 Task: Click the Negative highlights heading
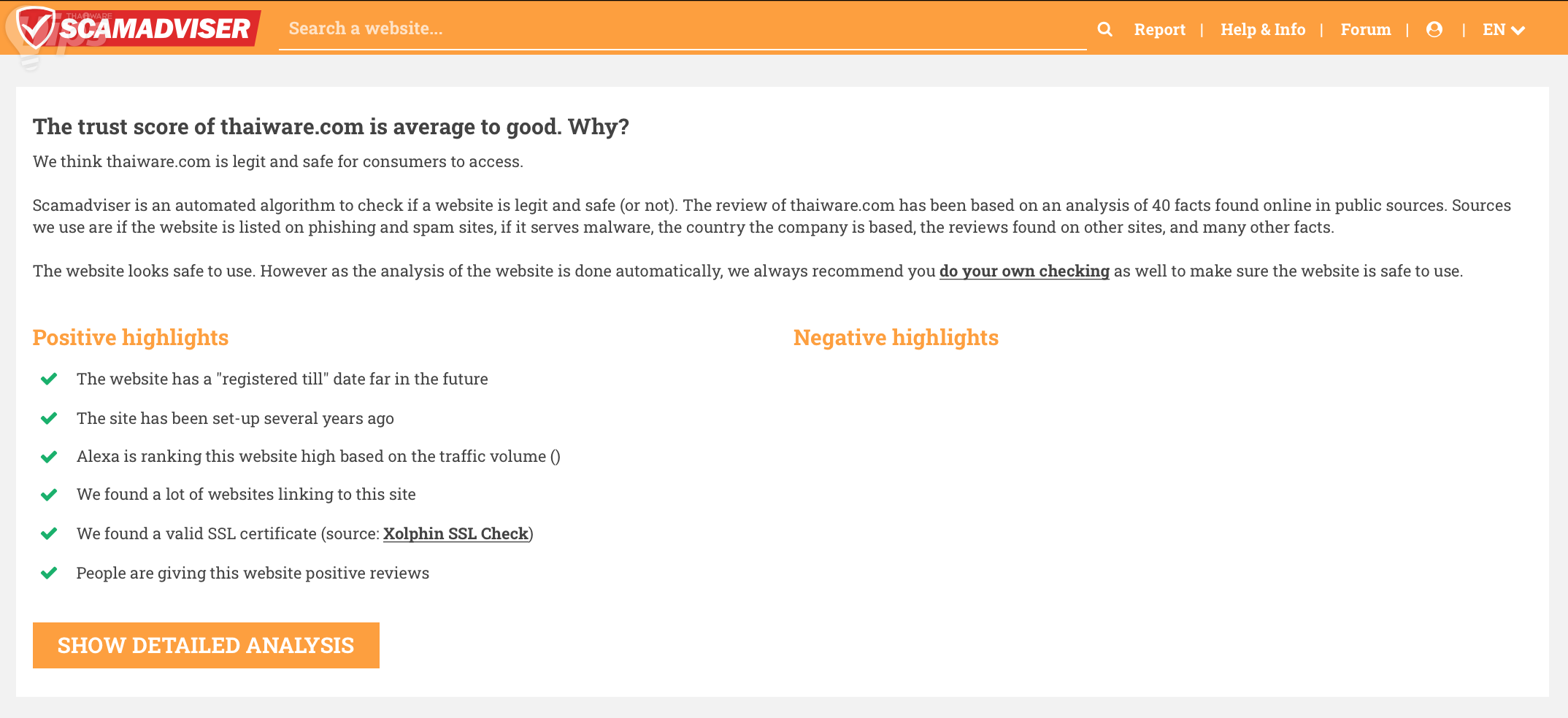pyautogui.click(x=896, y=338)
